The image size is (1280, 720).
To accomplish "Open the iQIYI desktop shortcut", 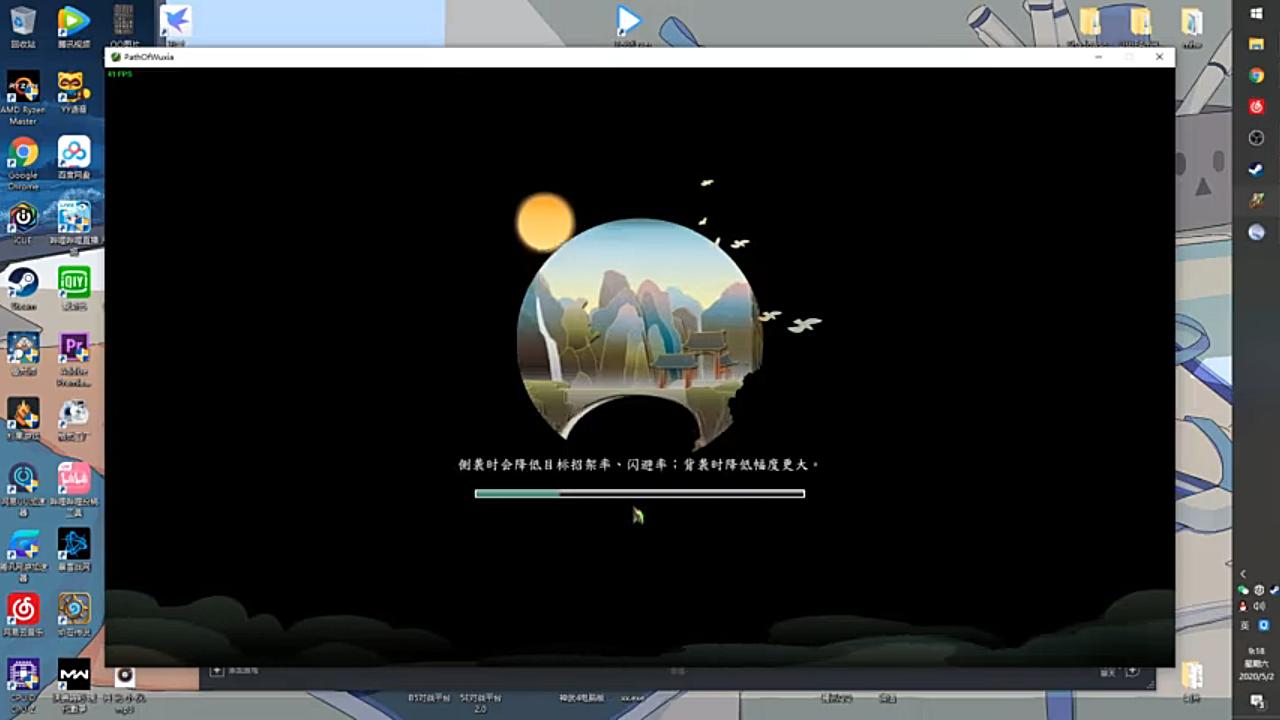I will pos(73,288).
